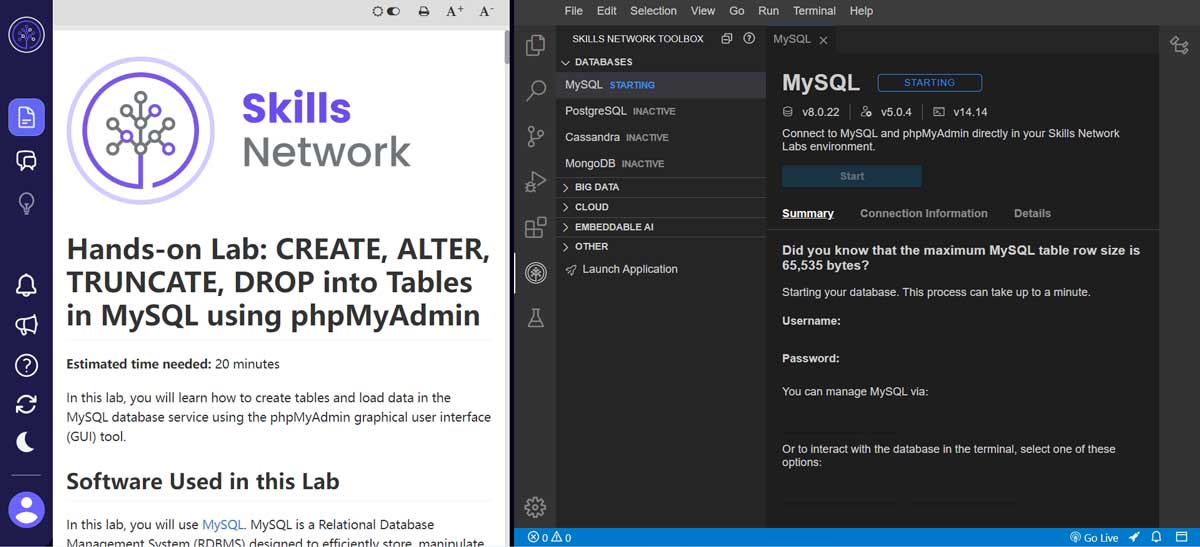Click the errors and warnings status bar indicator
The height and width of the screenshot is (547, 1200).
[550, 538]
